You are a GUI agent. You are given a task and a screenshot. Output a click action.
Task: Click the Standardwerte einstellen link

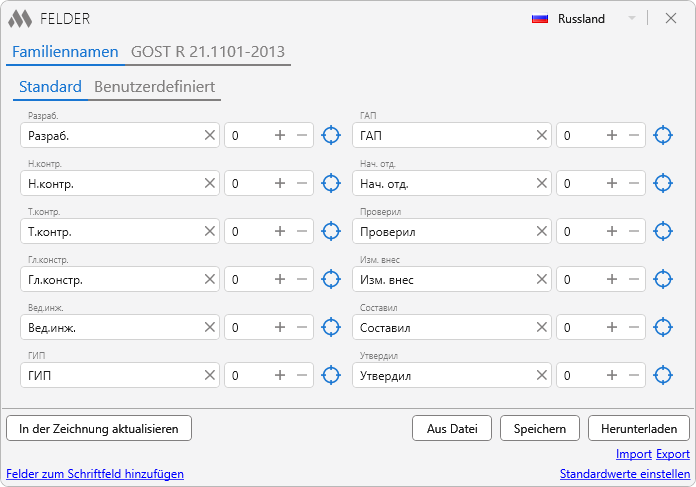[624, 474]
